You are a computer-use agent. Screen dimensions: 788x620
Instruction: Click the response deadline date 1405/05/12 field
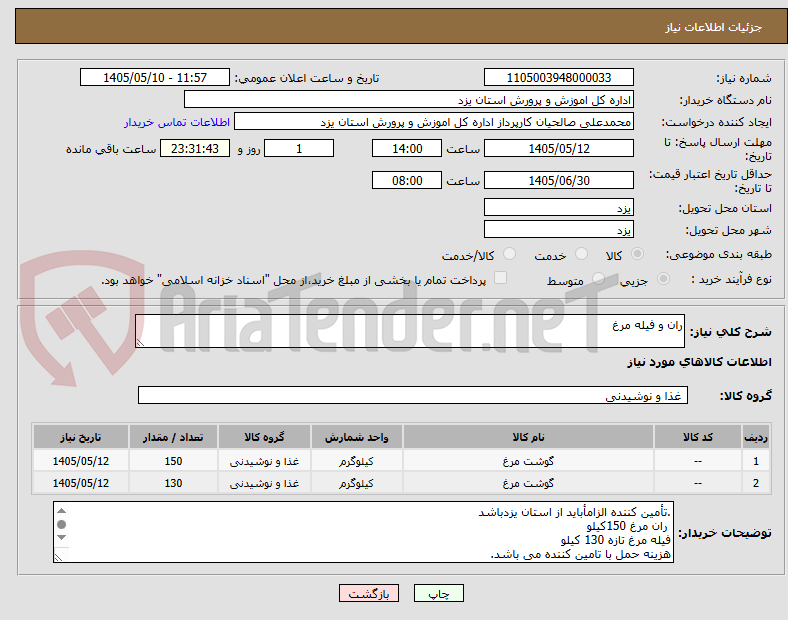pos(559,148)
